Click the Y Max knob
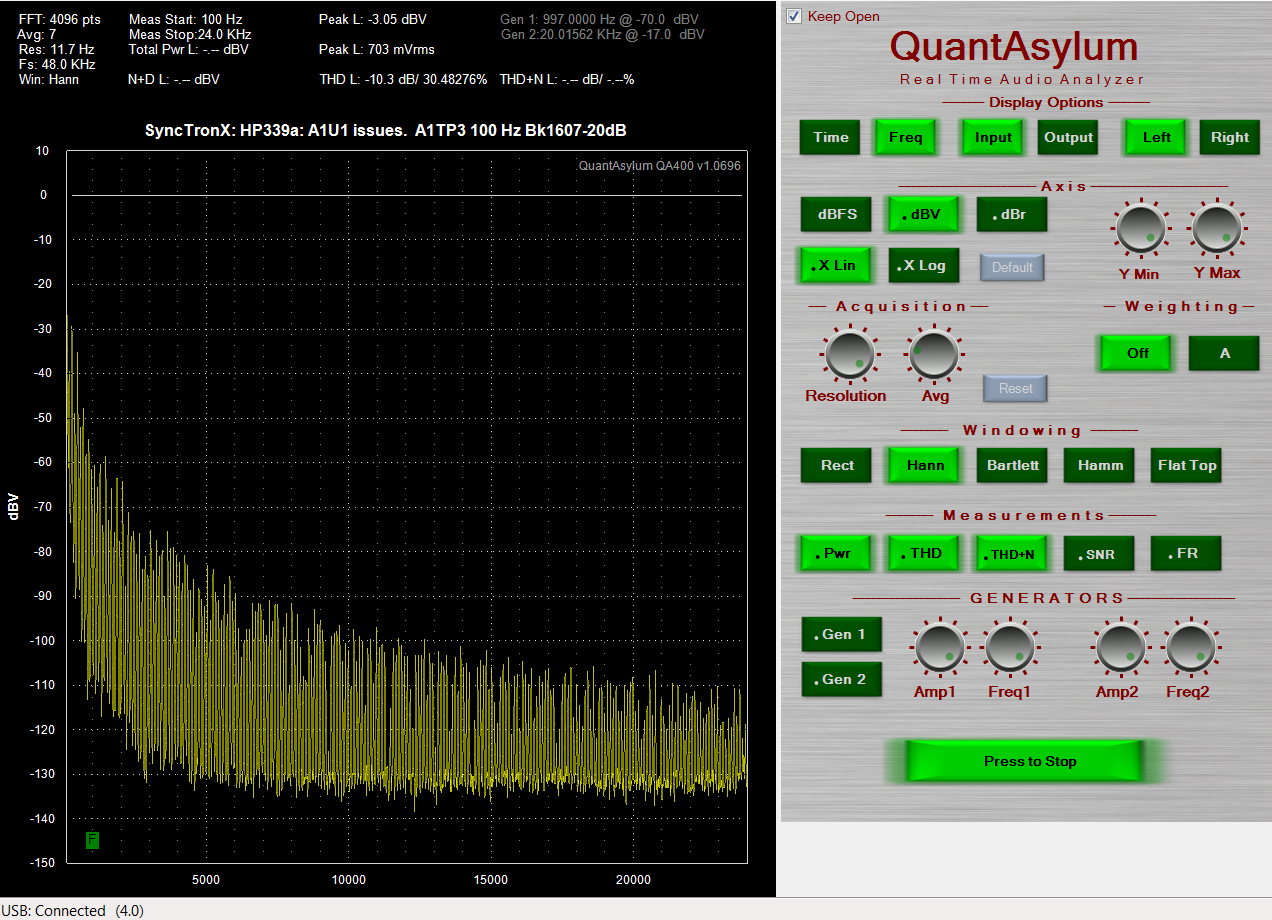This screenshot has height=920, width=1272. (x=1216, y=229)
